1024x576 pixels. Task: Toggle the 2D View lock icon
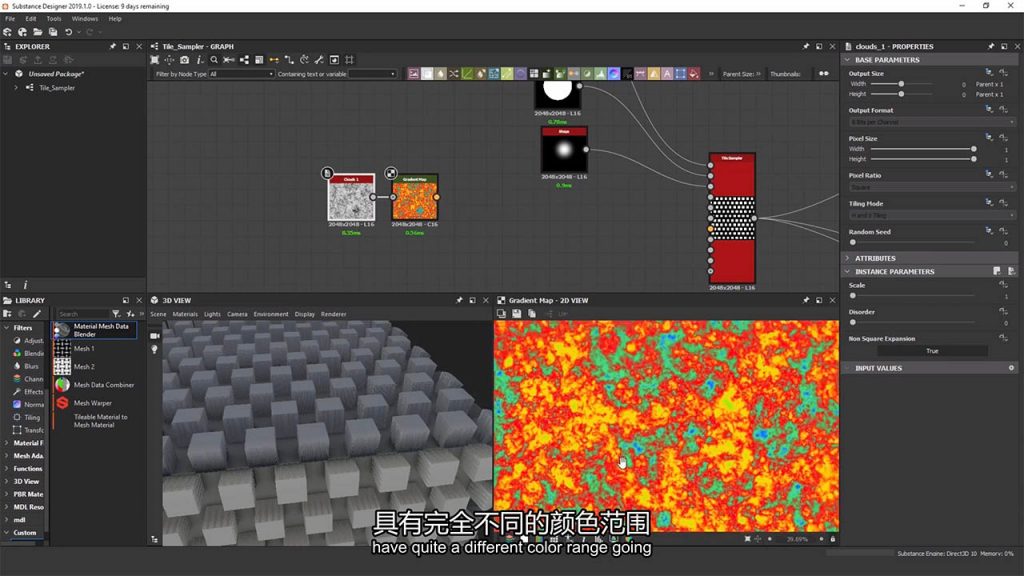pos(833,539)
